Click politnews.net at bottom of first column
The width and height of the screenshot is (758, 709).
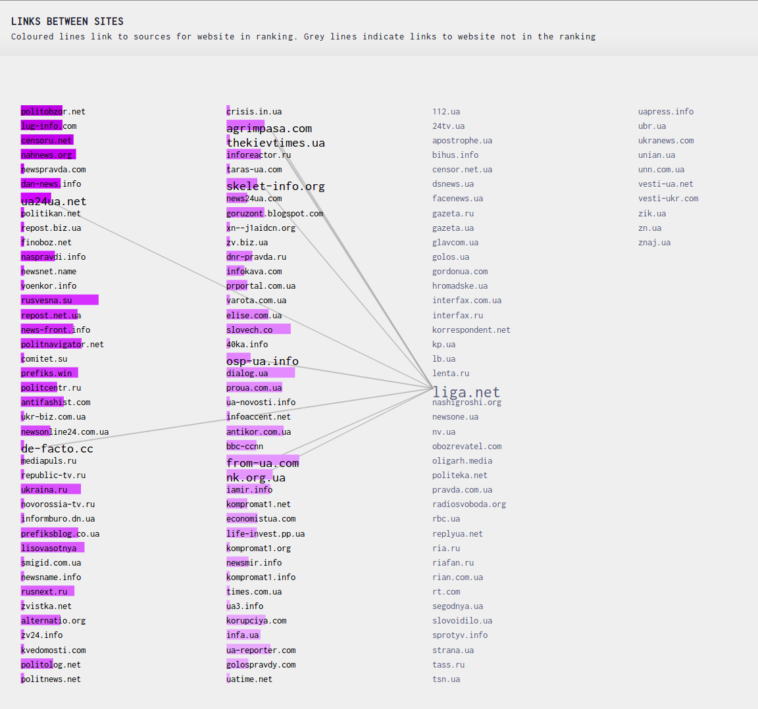51,679
